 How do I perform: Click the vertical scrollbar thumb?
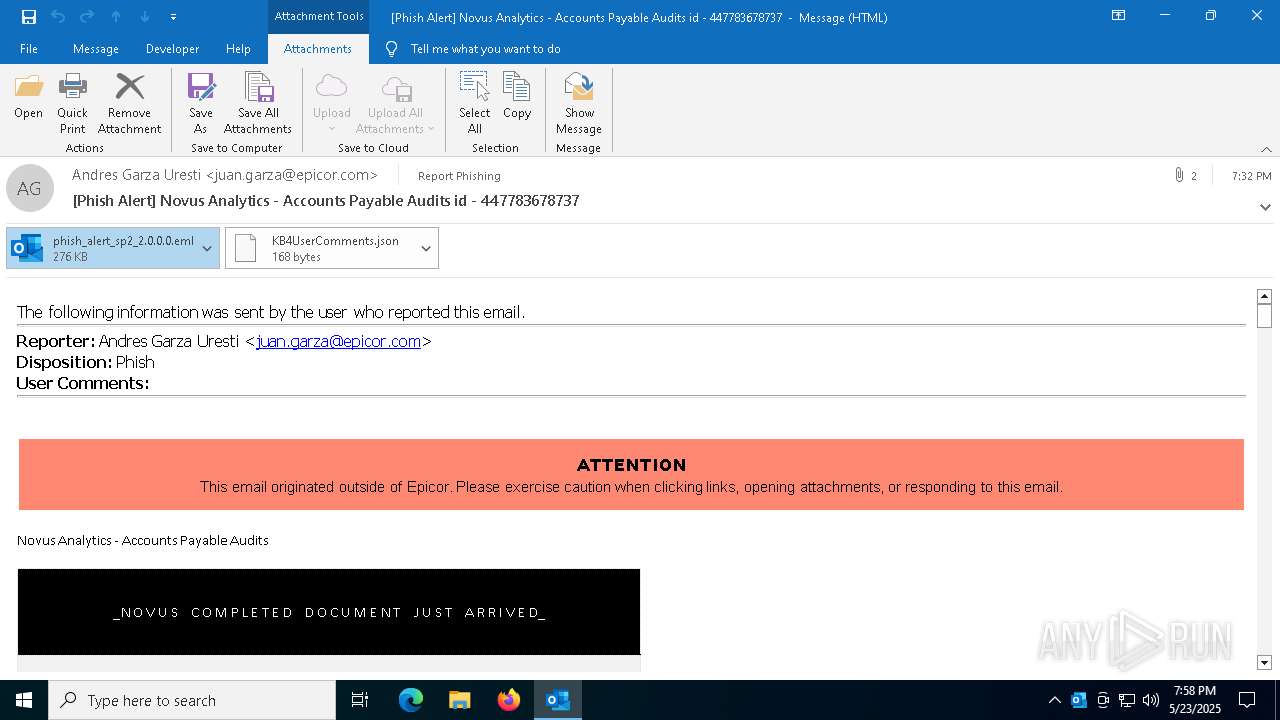(1264, 316)
